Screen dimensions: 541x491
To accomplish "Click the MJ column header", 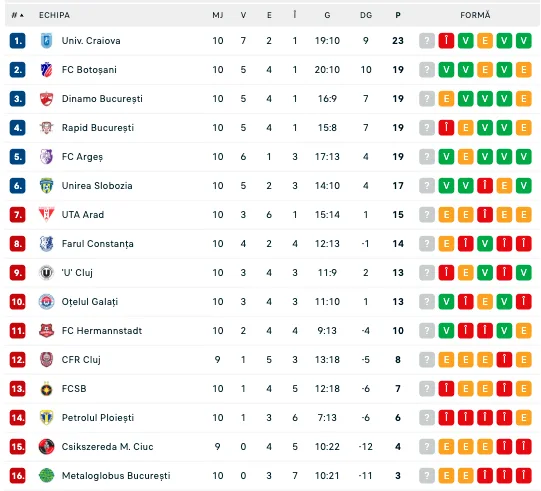I will (218, 15).
